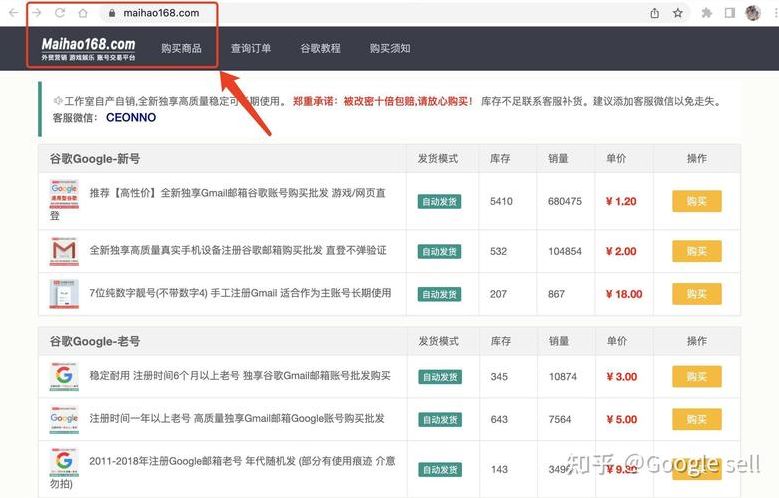The image size is (779, 498).
Task: Click 自动发货 badge in the ¥5.00 row
Action: [439, 420]
